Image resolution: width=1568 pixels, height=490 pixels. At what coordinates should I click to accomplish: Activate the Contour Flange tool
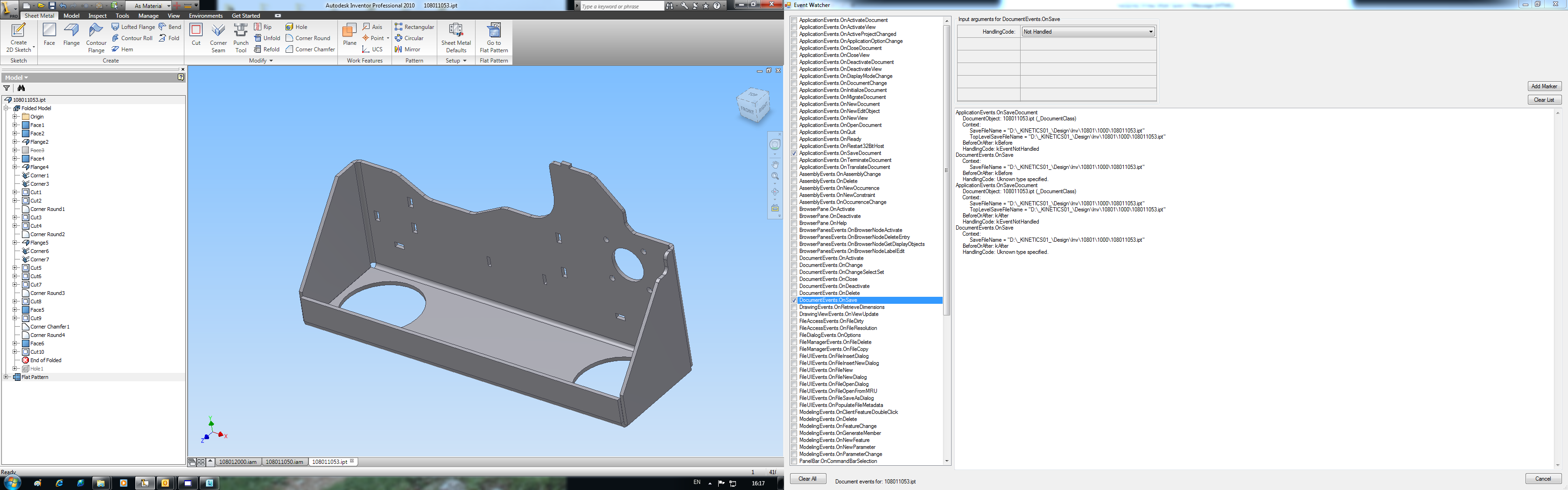tap(96, 38)
